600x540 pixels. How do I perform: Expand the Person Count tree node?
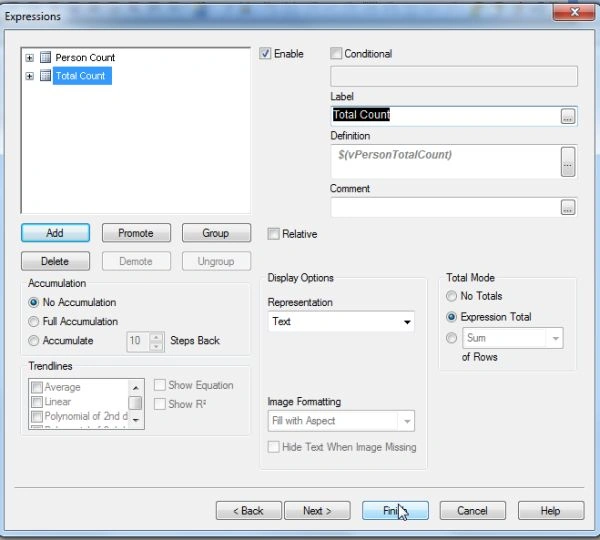(29, 58)
